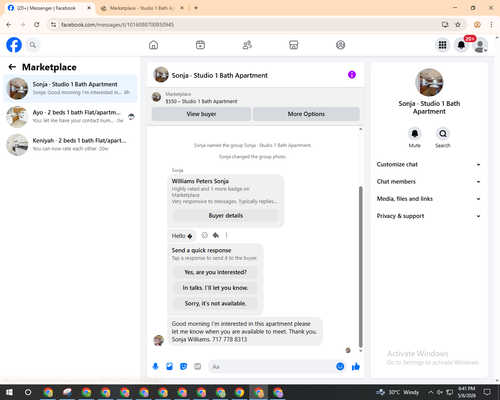The width and height of the screenshot is (500, 400).
Task: Click the weather 30°C Windy taskbar widget
Action: (x=397, y=392)
